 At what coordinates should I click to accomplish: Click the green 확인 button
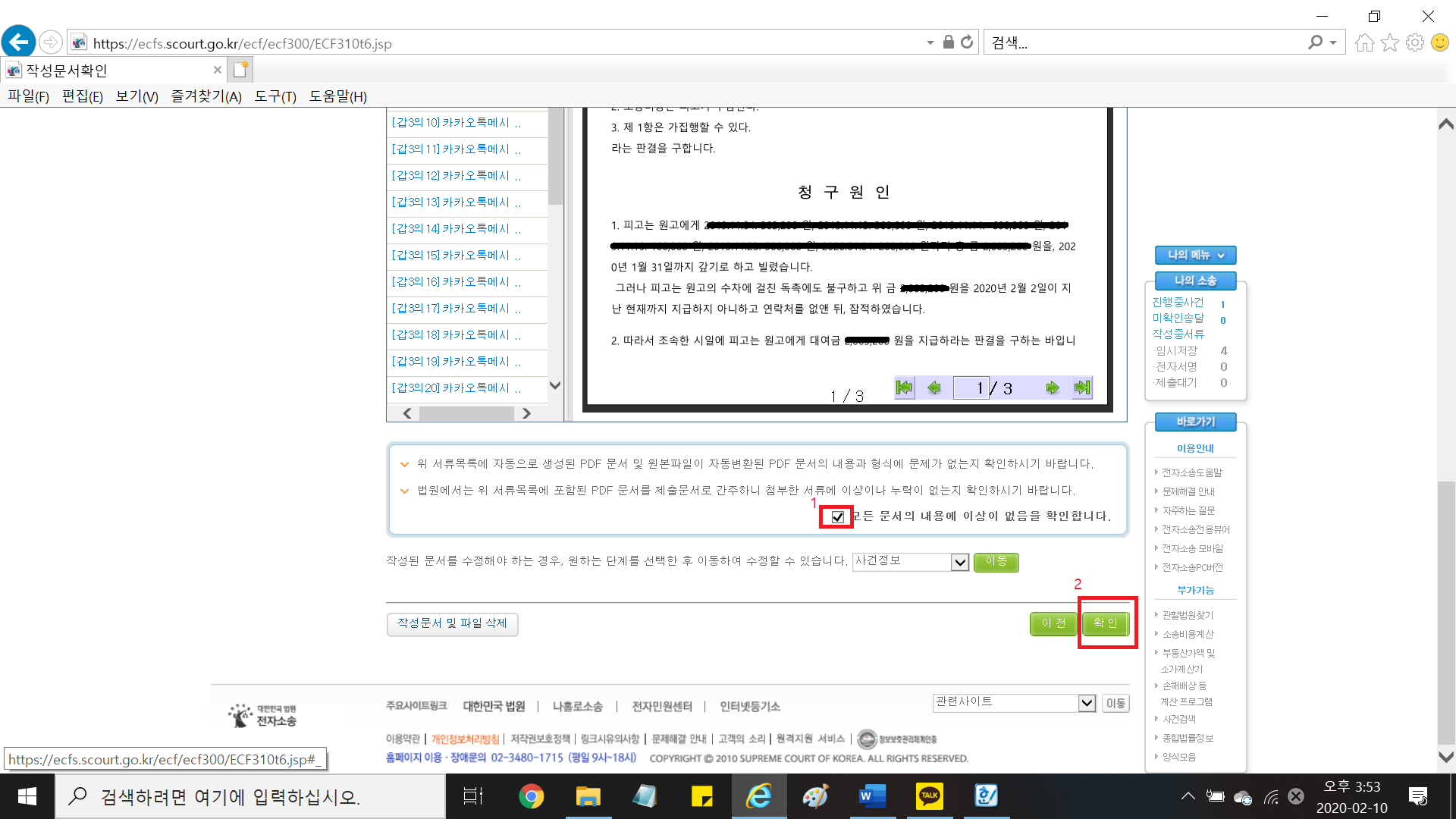pos(1106,623)
